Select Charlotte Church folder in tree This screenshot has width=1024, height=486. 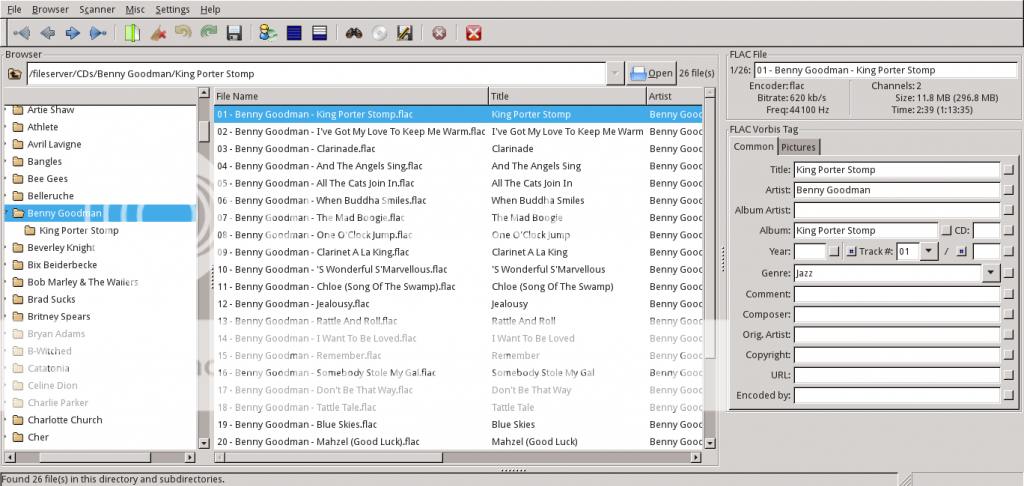coord(65,419)
